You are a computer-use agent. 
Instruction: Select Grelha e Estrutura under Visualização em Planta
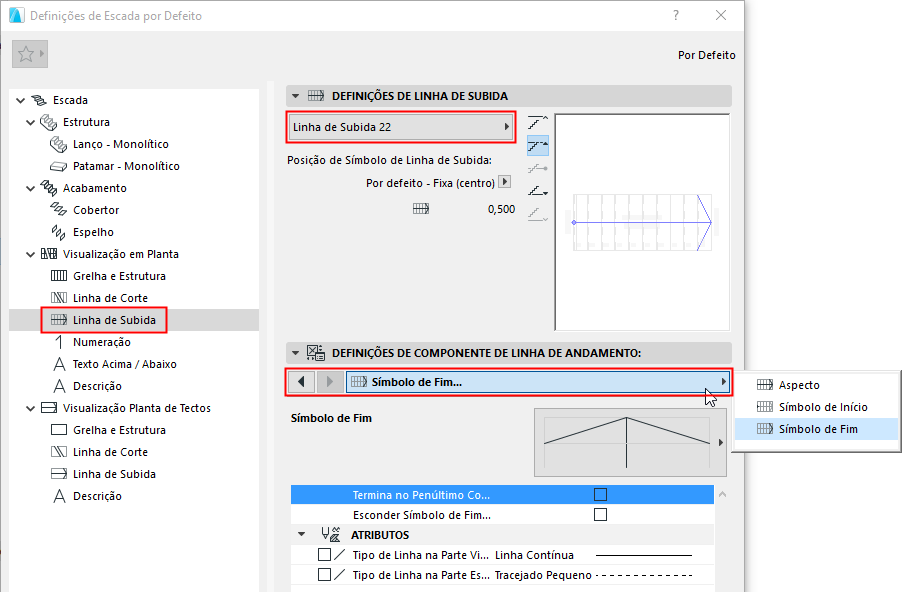119,276
